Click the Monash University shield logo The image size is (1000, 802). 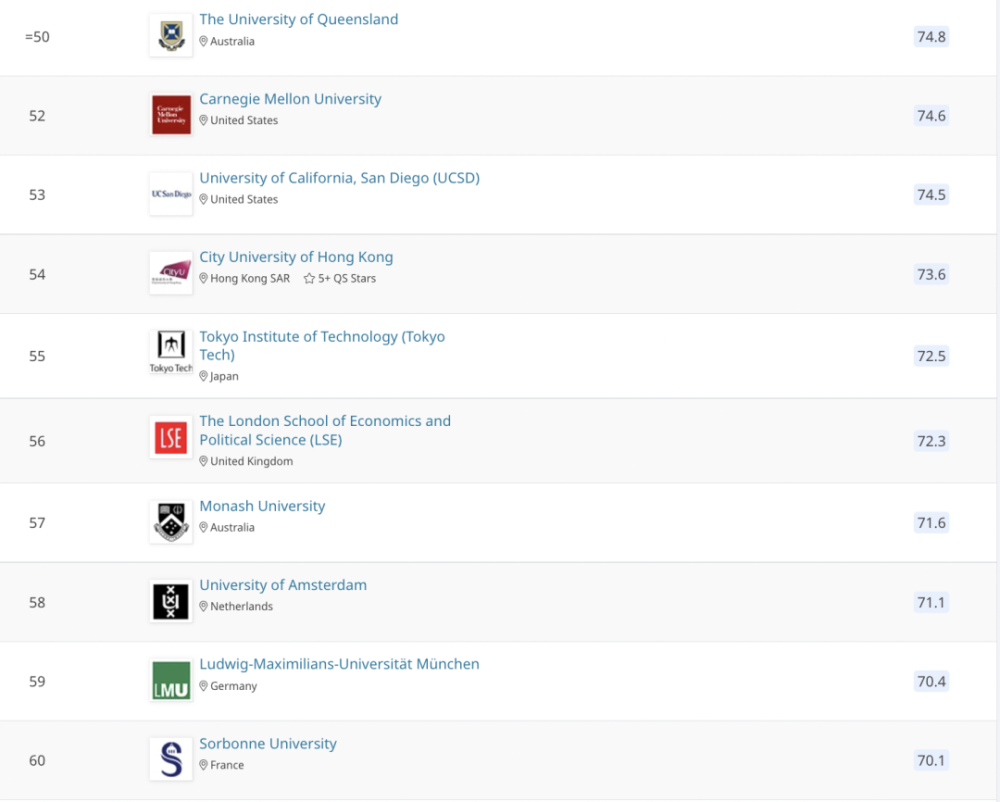click(171, 522)
